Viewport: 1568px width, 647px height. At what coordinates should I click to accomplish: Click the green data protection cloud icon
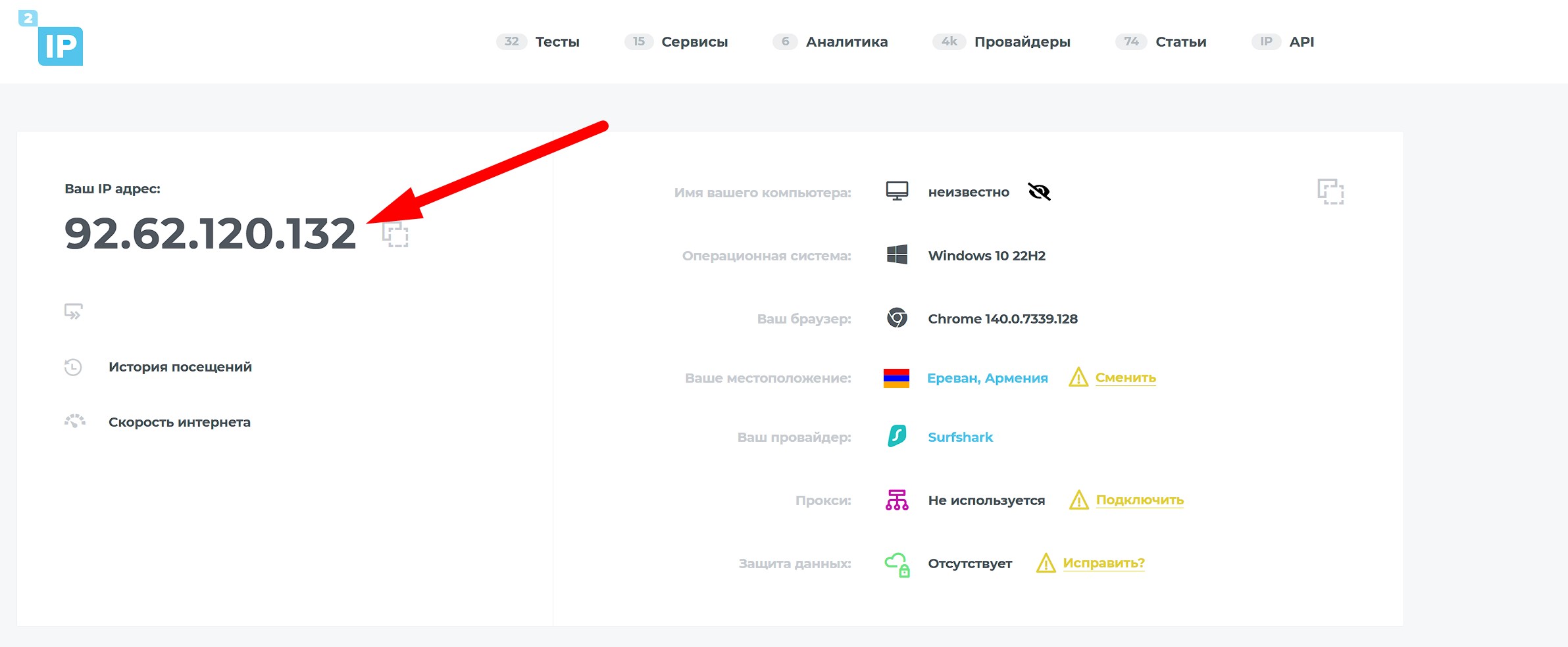pyautogui.click(x=897, y=563)
